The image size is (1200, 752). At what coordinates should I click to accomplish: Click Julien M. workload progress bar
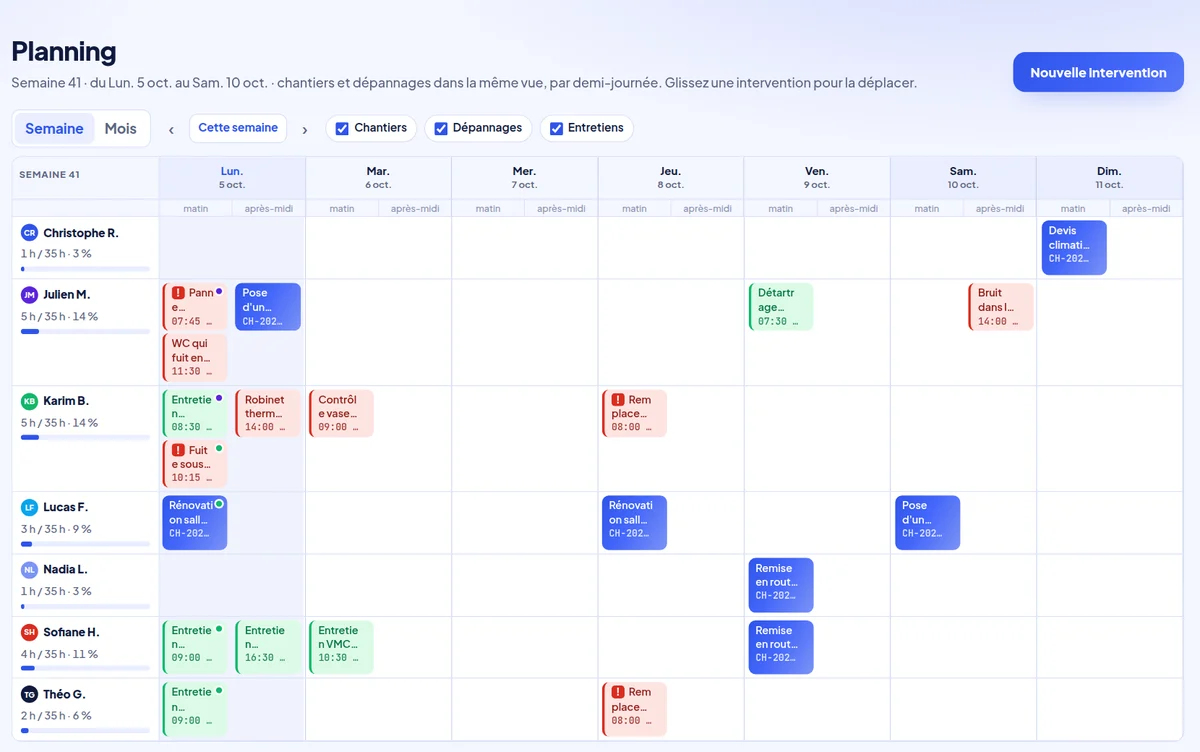85,331
